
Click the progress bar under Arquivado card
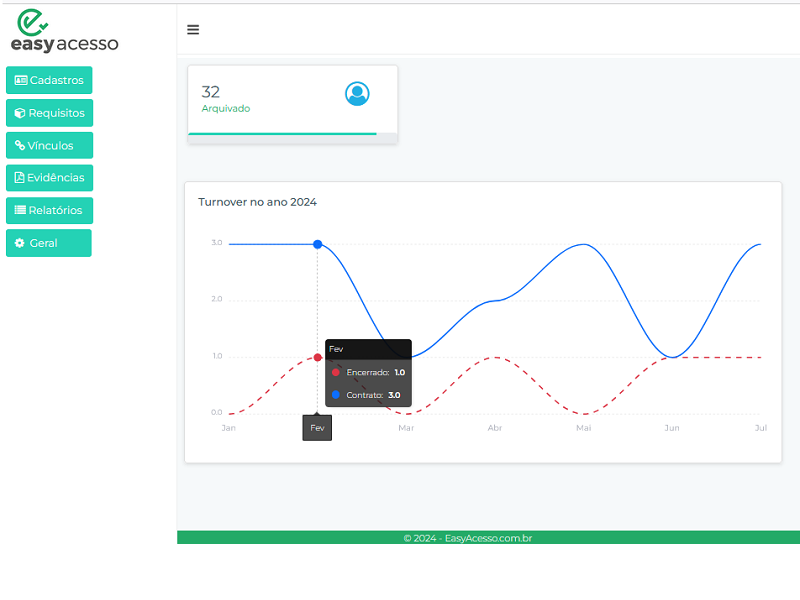[283, 133]
